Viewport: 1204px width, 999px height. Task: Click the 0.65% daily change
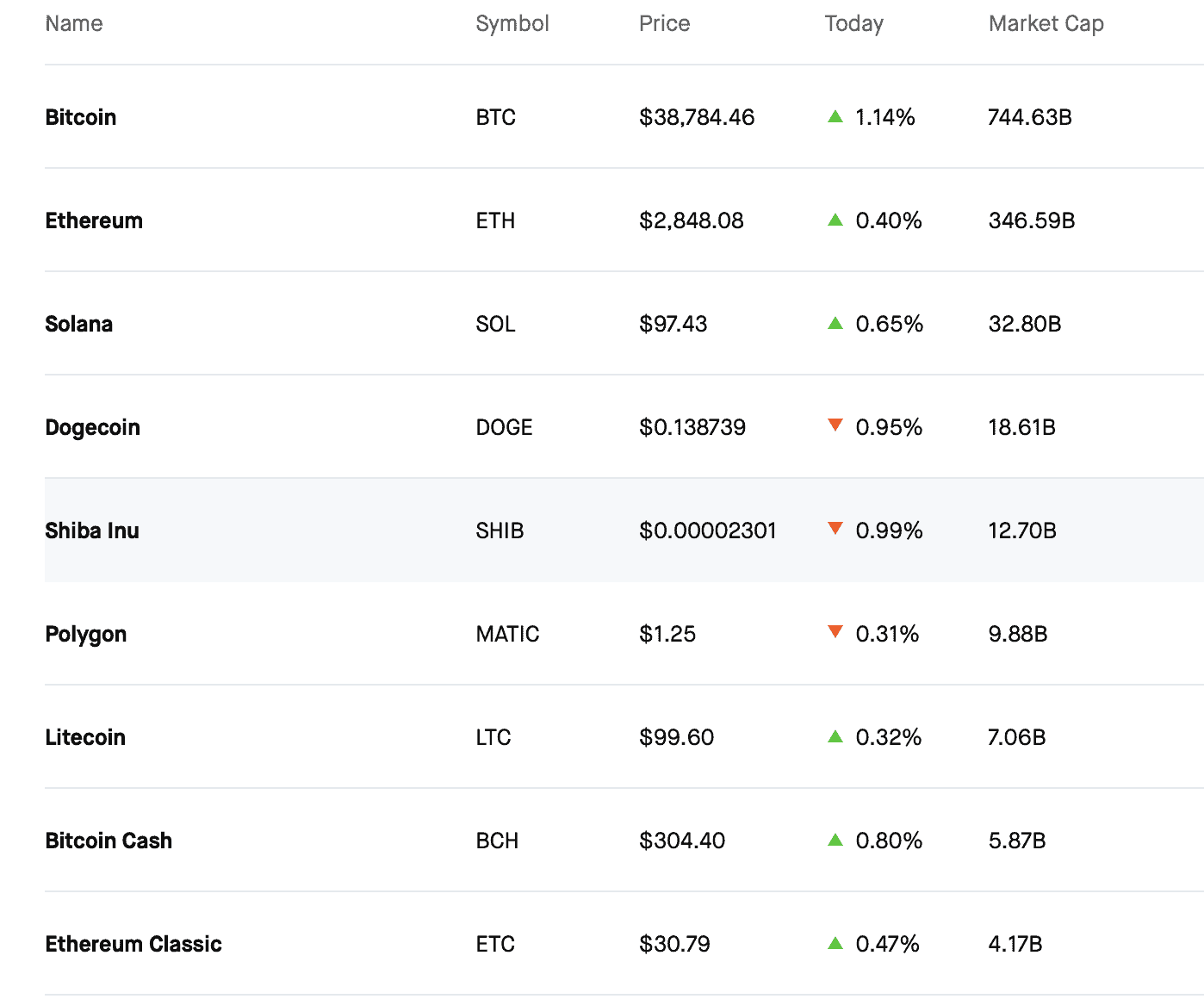[889, 324]
